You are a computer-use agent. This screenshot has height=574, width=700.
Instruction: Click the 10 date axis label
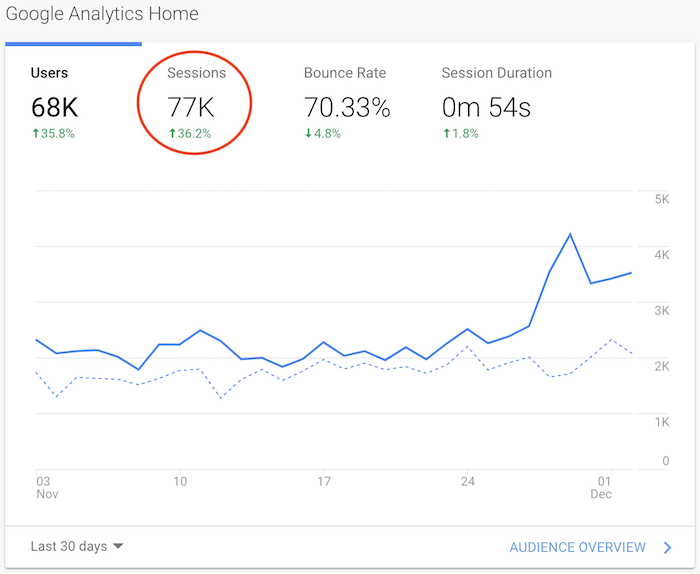tap(180, 481)
